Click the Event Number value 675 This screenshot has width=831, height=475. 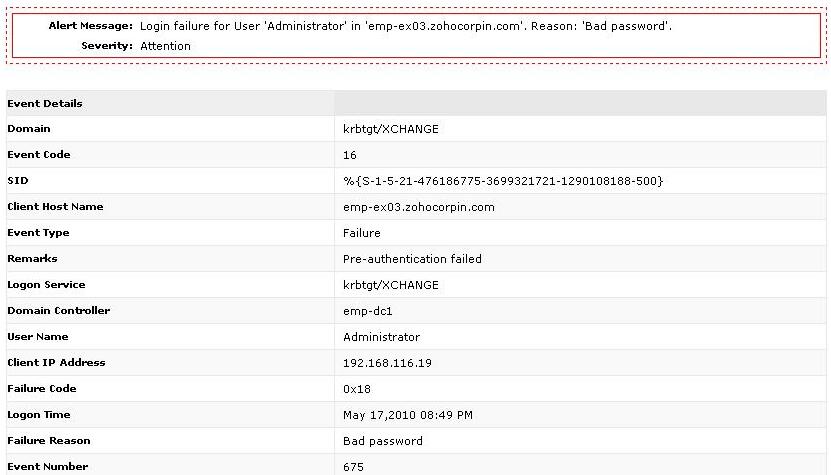353,467
